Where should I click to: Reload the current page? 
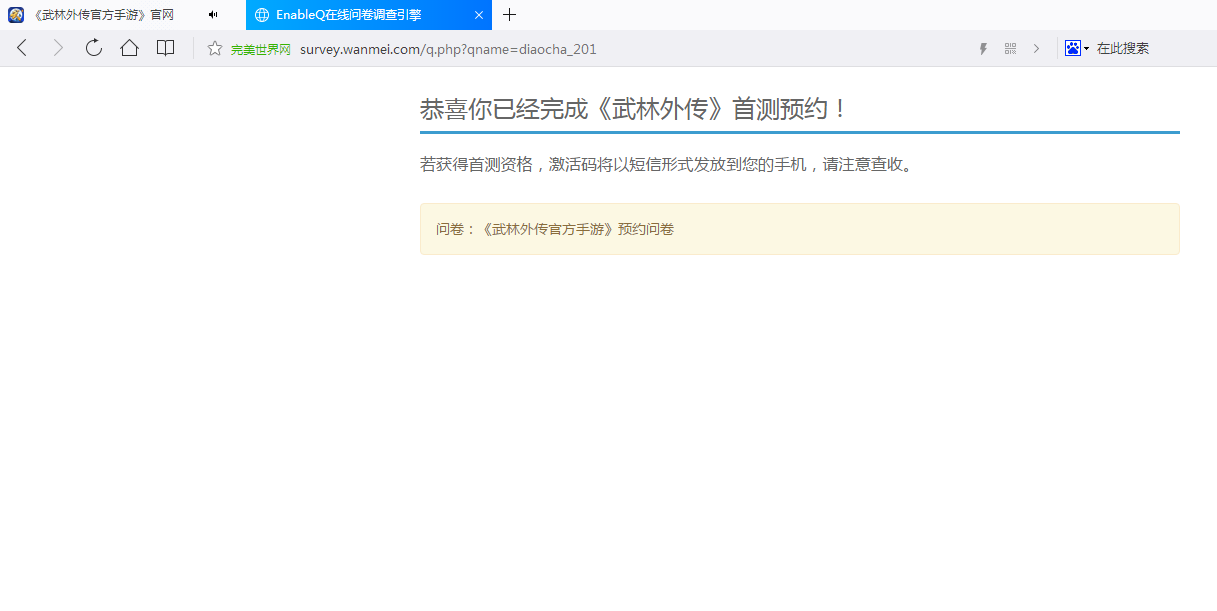(94, 48)
